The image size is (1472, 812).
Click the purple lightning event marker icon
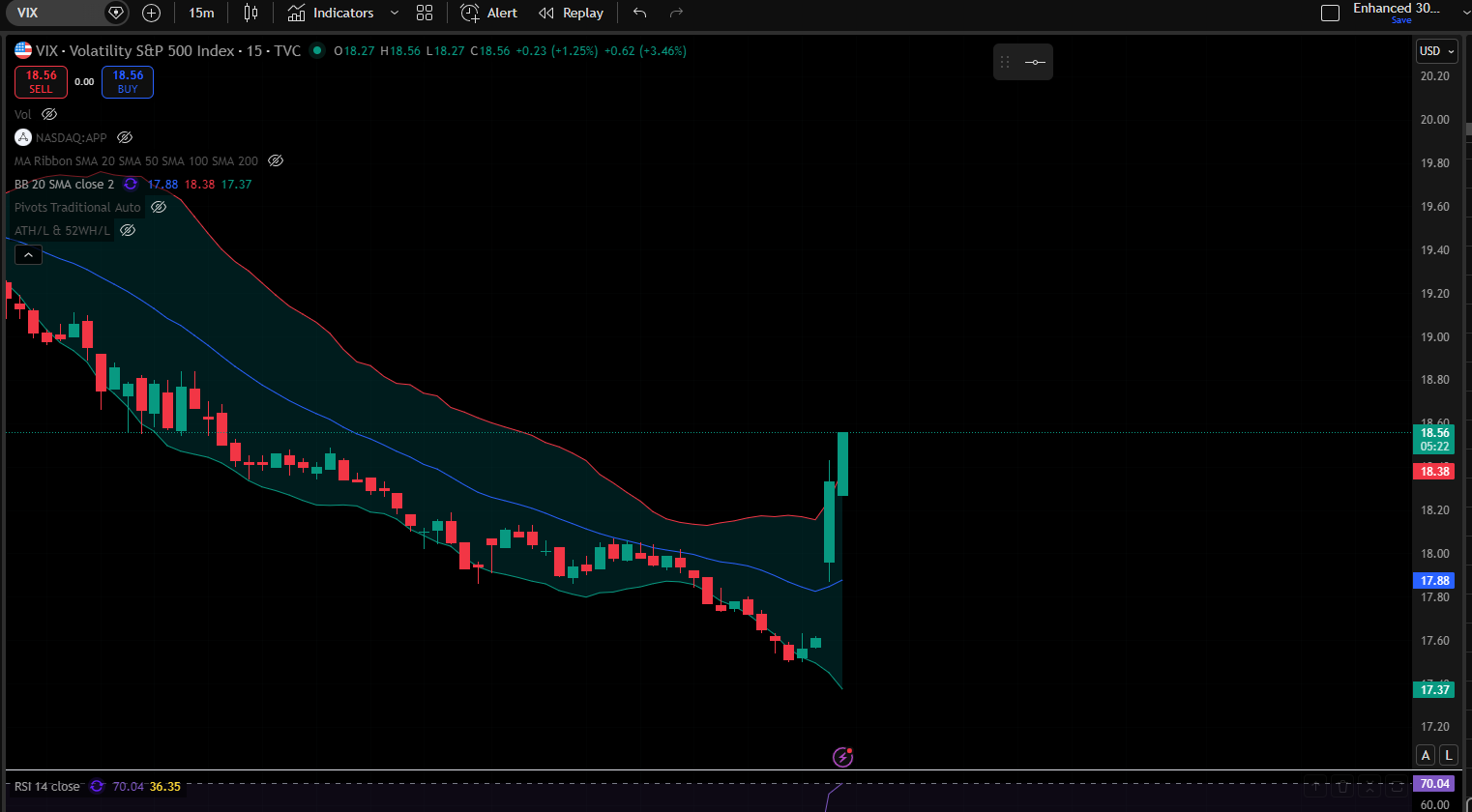843,757
